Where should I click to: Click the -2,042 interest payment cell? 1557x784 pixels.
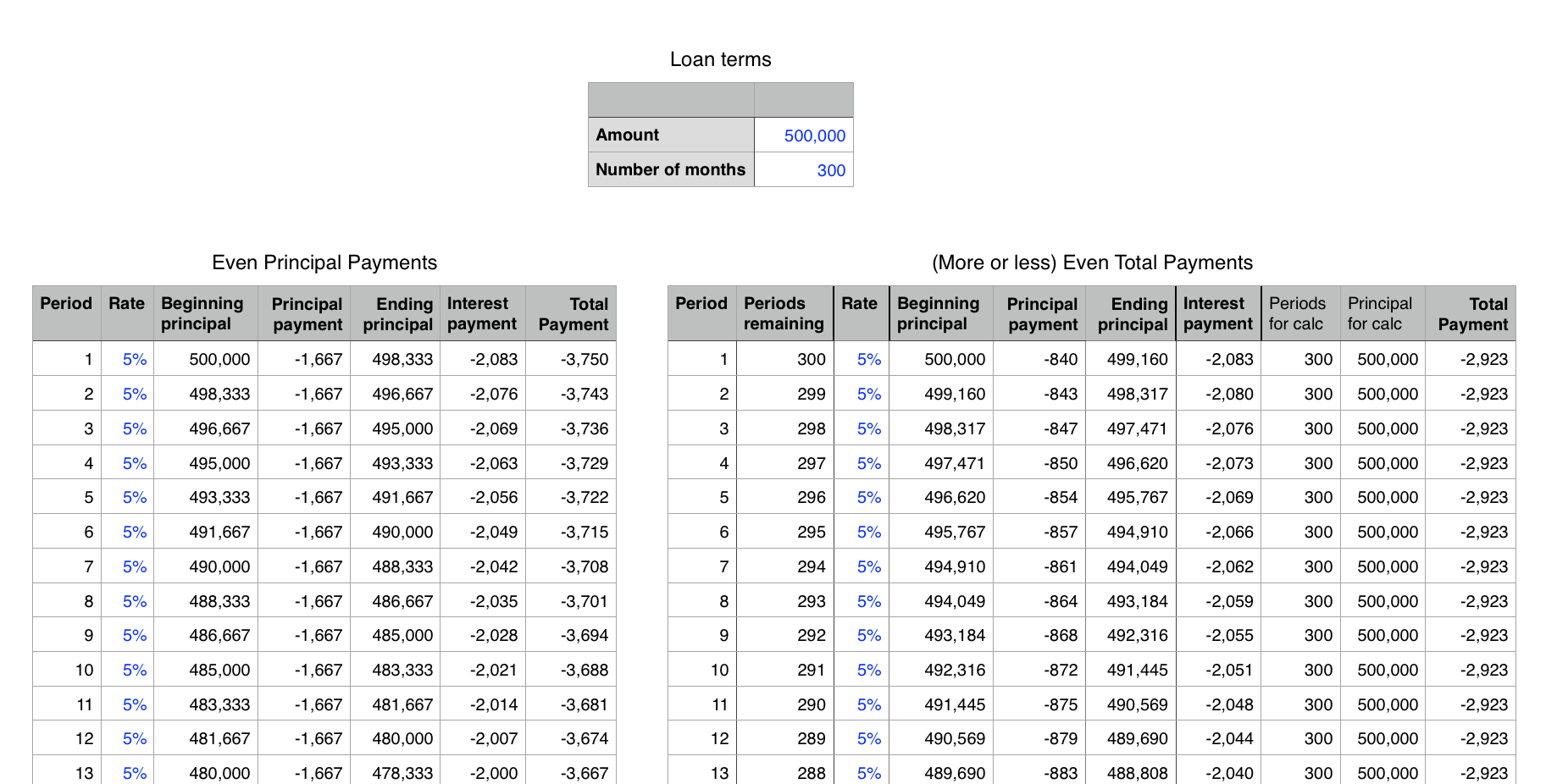tap(483, 566)
